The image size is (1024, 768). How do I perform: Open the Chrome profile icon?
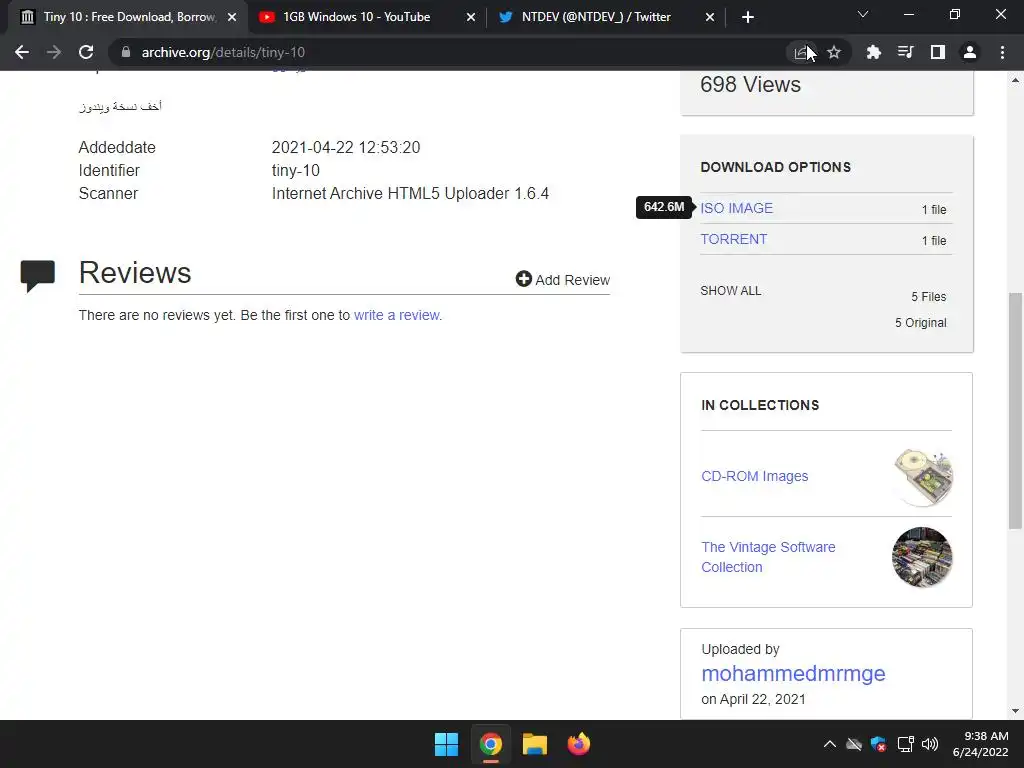coord(970,52)
